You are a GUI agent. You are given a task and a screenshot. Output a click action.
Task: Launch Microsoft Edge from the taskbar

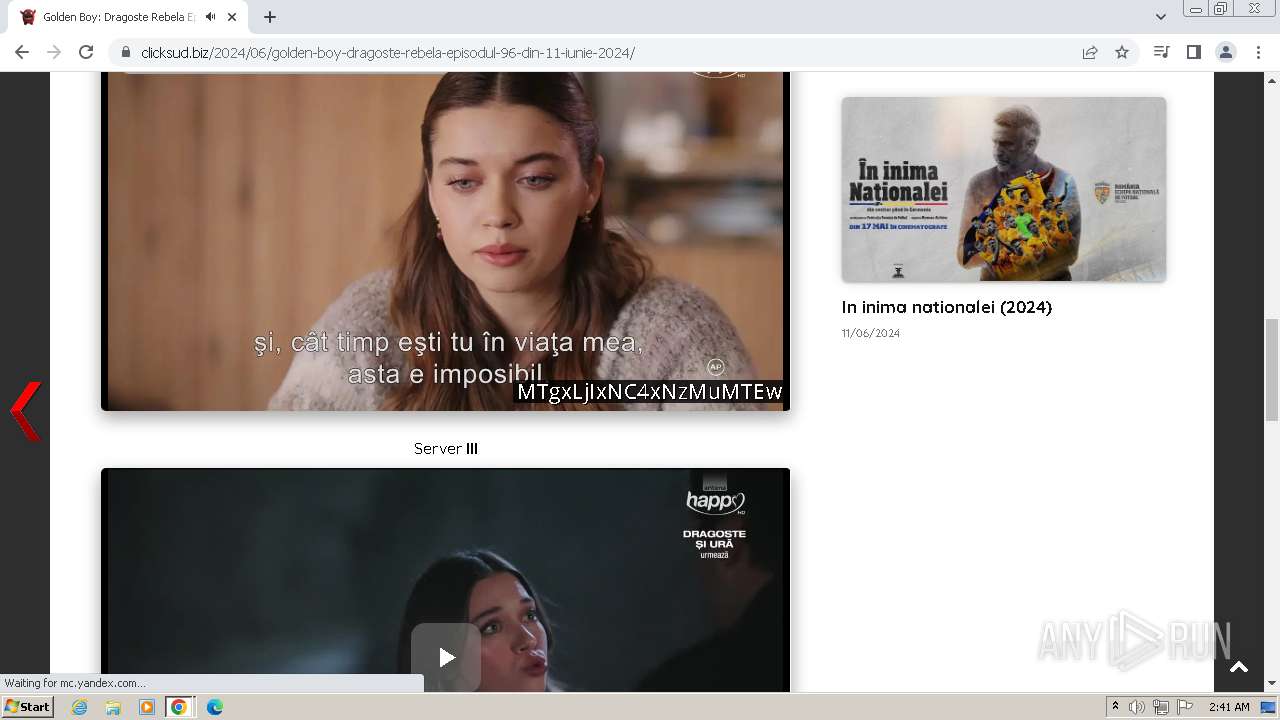(x=214, y=707)
